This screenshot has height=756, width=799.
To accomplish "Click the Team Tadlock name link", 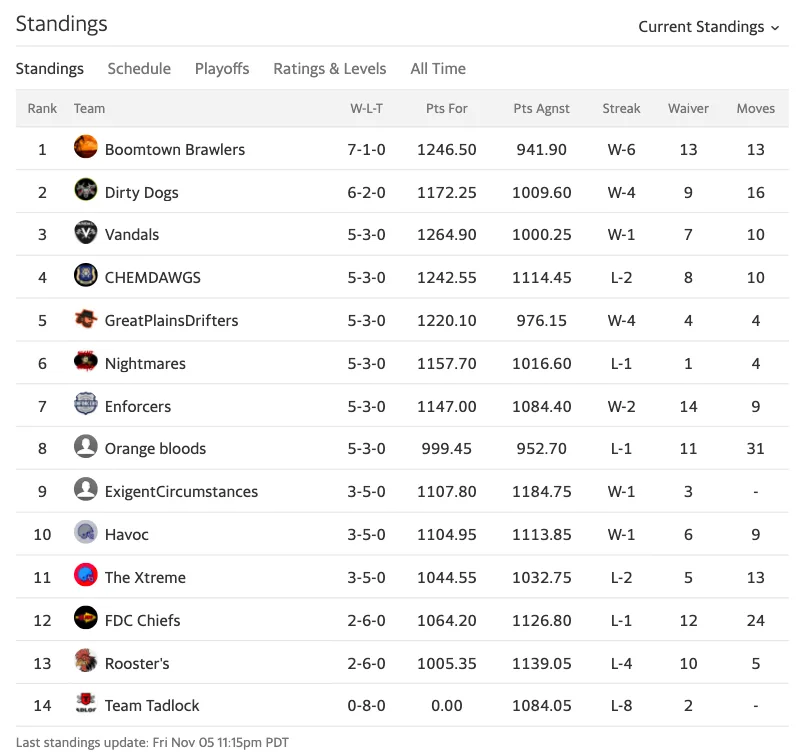I will point(152,706).
